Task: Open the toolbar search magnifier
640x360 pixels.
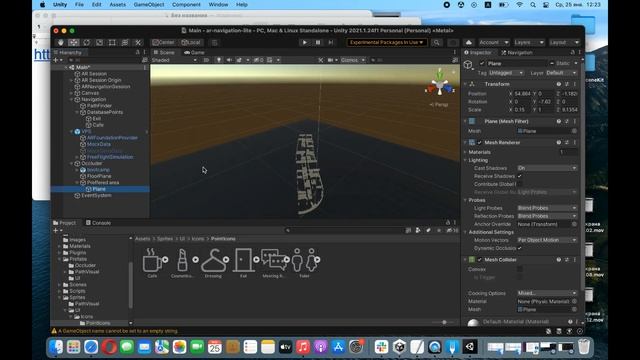Action: [x=437, y=42]
